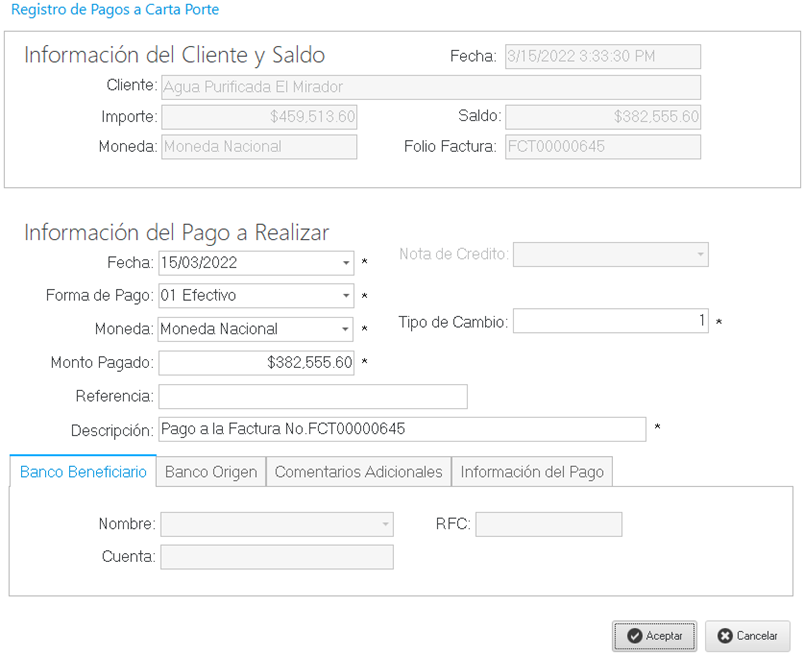Select the Comentarios Adicionales tab

358,471
